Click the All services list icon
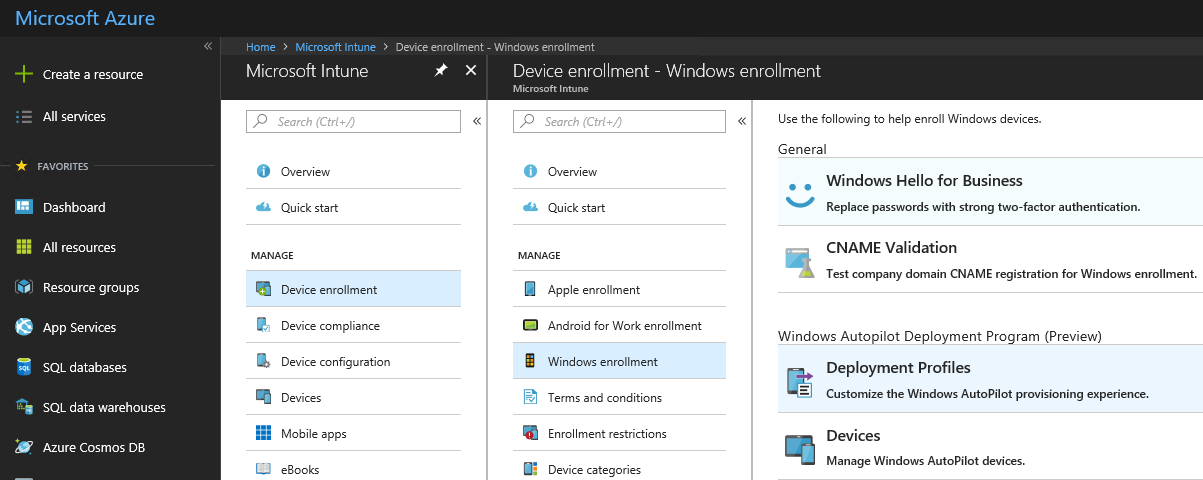The width and height of the screenshot is (1203, 480). [x=24, y=117]
